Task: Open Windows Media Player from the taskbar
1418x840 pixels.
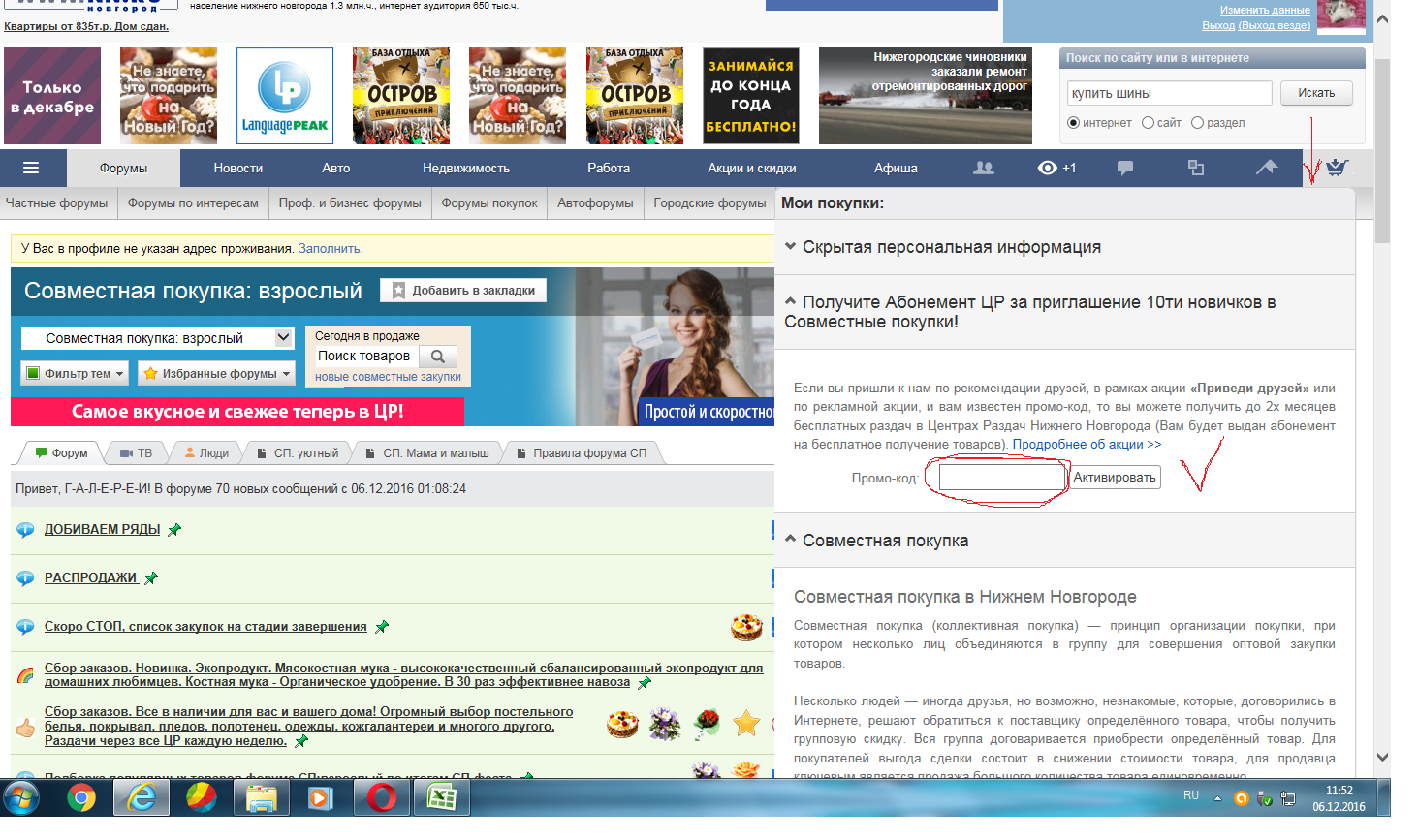Action: tap(320, 798)
